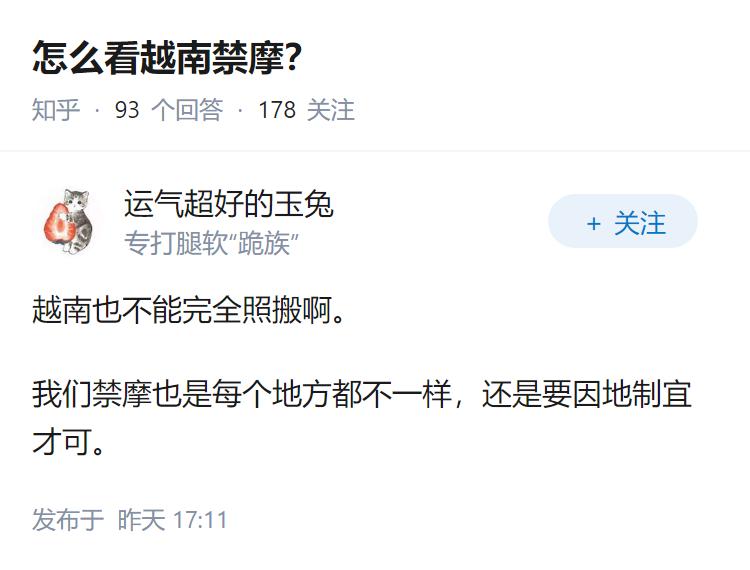Click "关注" label beside 178
This screenshot has height=570, width=750.
(x=331, y=110)
